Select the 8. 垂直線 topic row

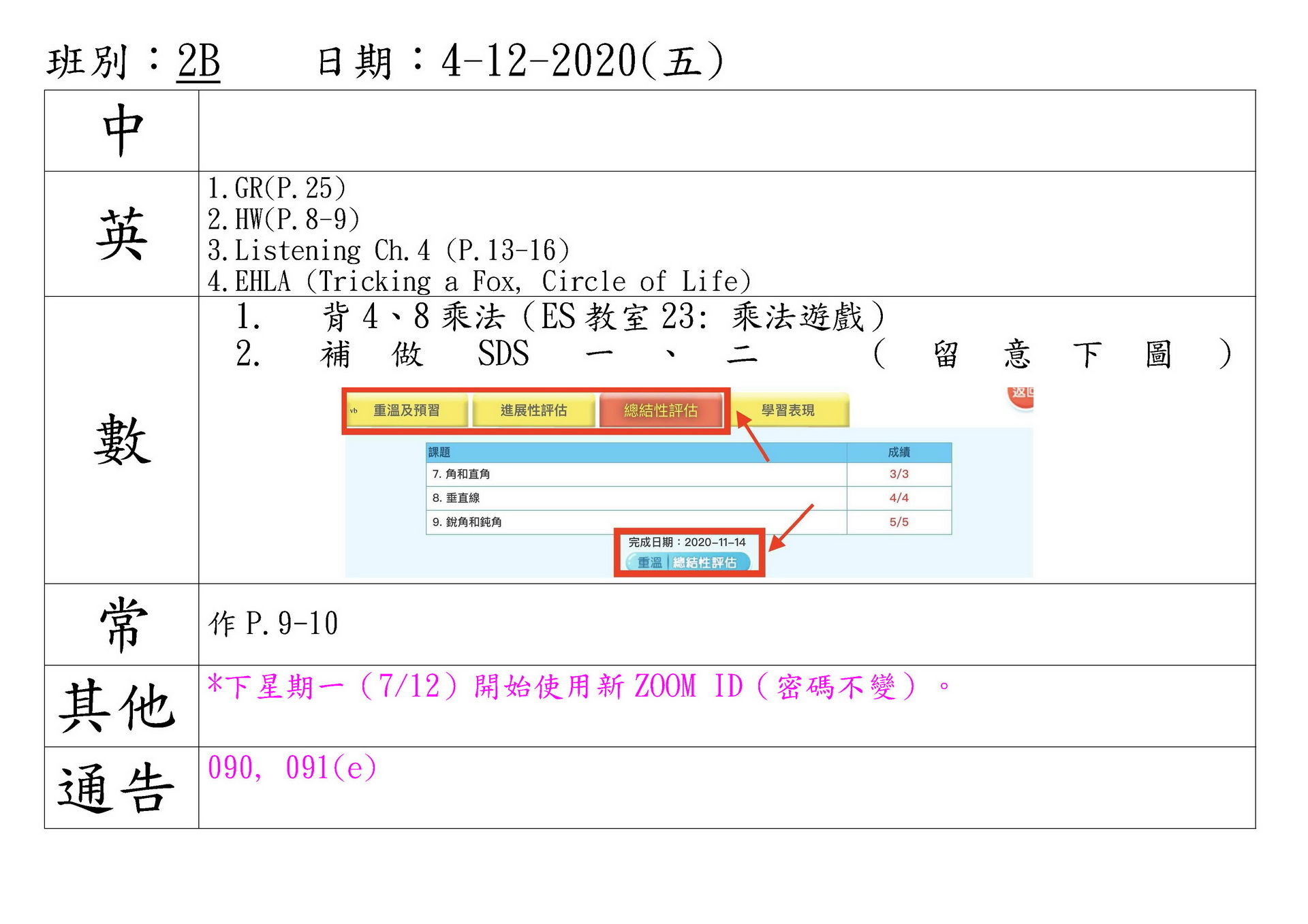coord(456,498)
